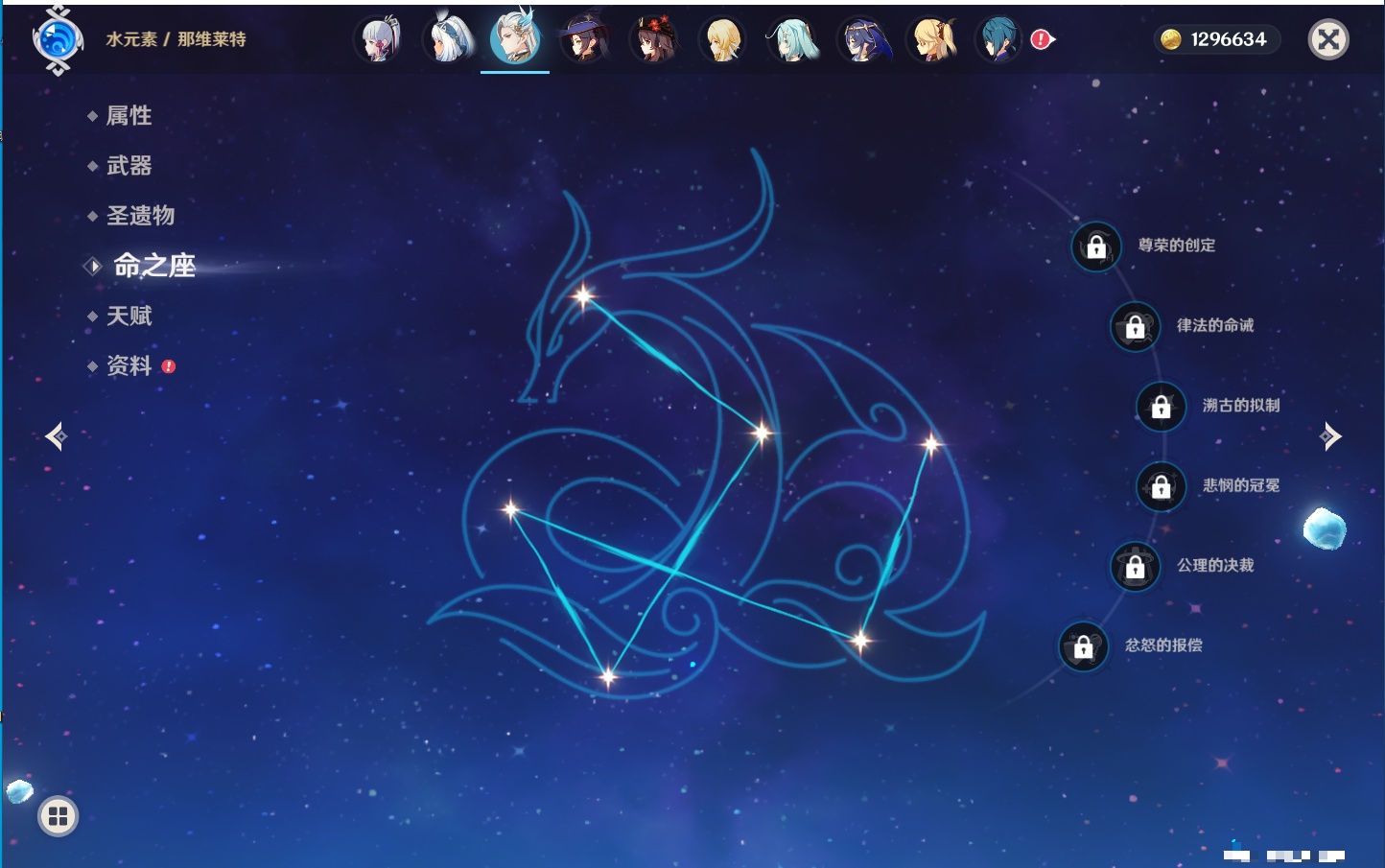Go to previous character with left arrow
This screenshot has height=868, width=1385.
coord(56,436)
